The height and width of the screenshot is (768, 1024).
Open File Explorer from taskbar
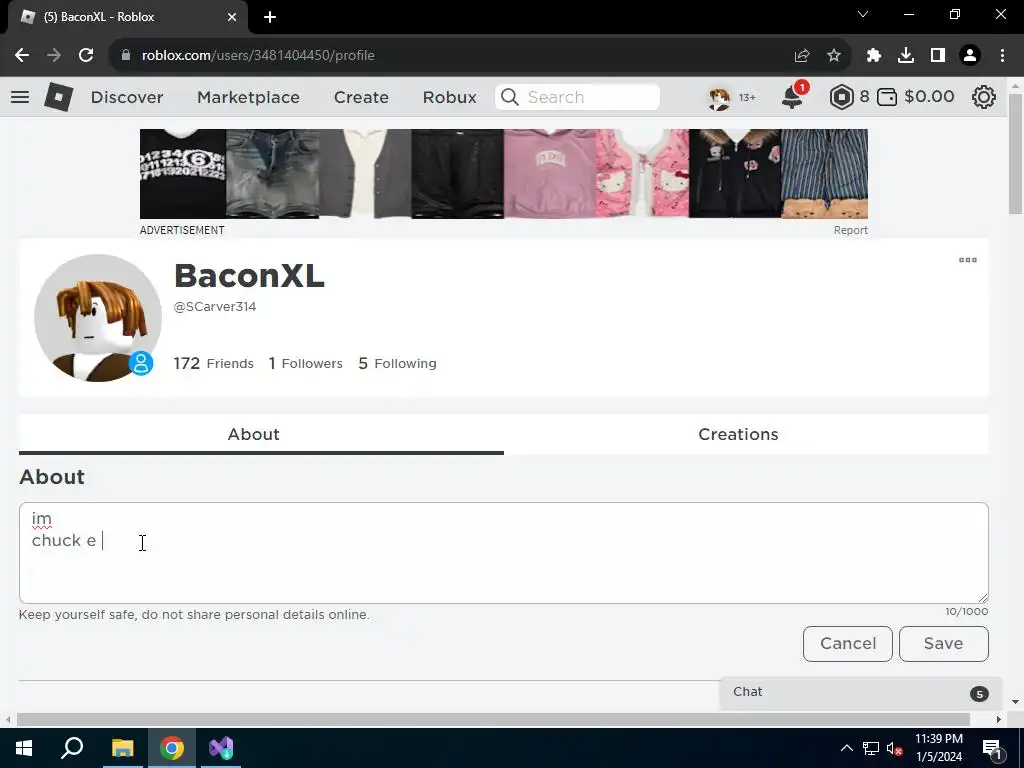pyautogui.click(x=123, y=748)
